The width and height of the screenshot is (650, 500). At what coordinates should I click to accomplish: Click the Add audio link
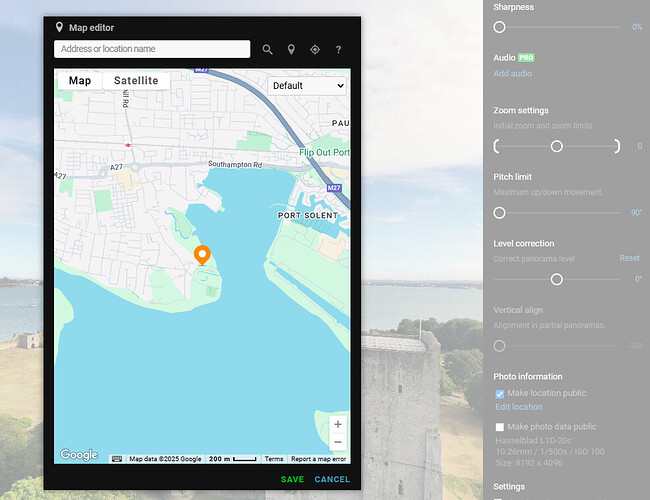512,74
